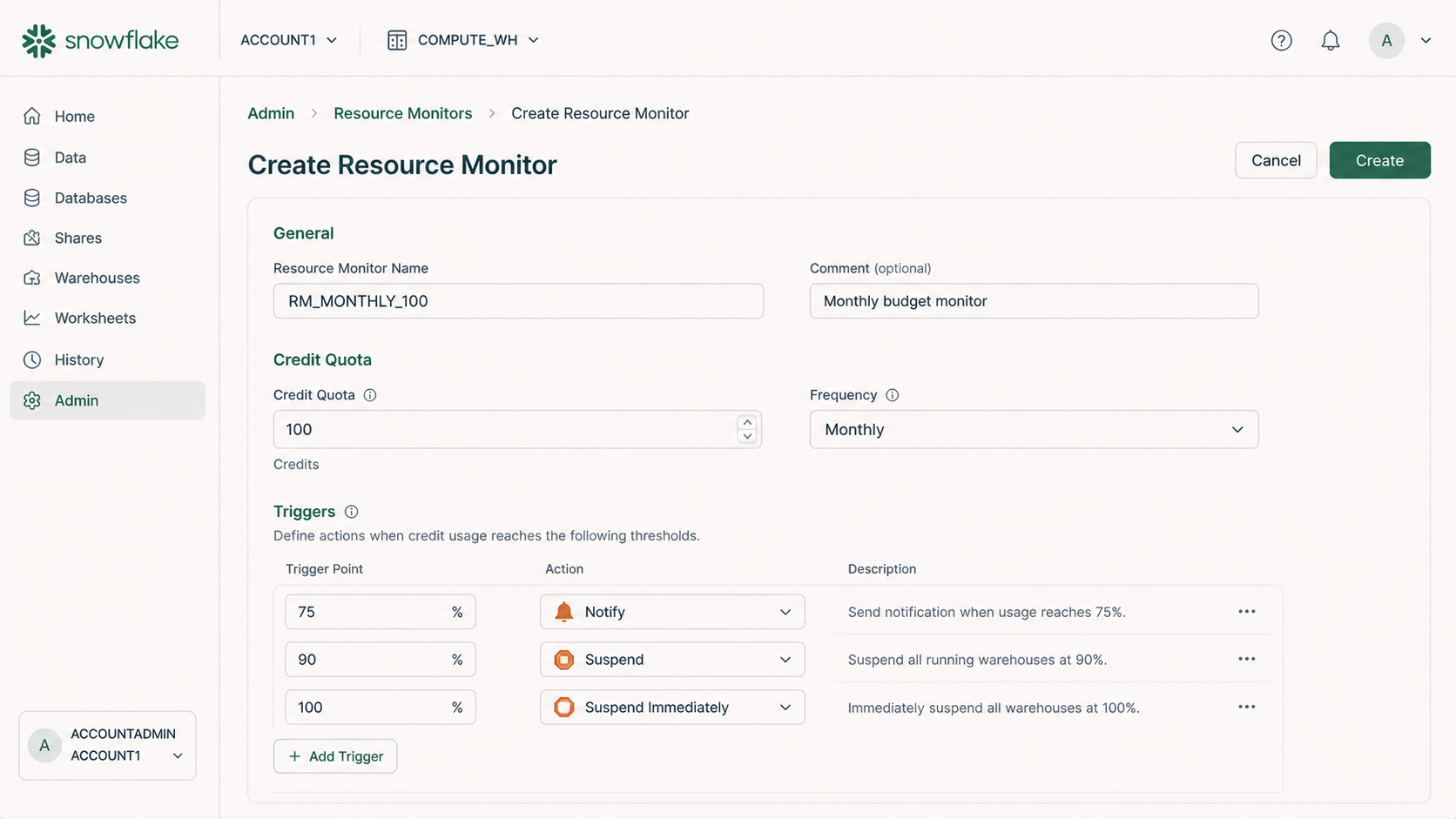Click the Worksheets chart icon
This screenshot has width=1456, height=819.
tap(32, 318)
